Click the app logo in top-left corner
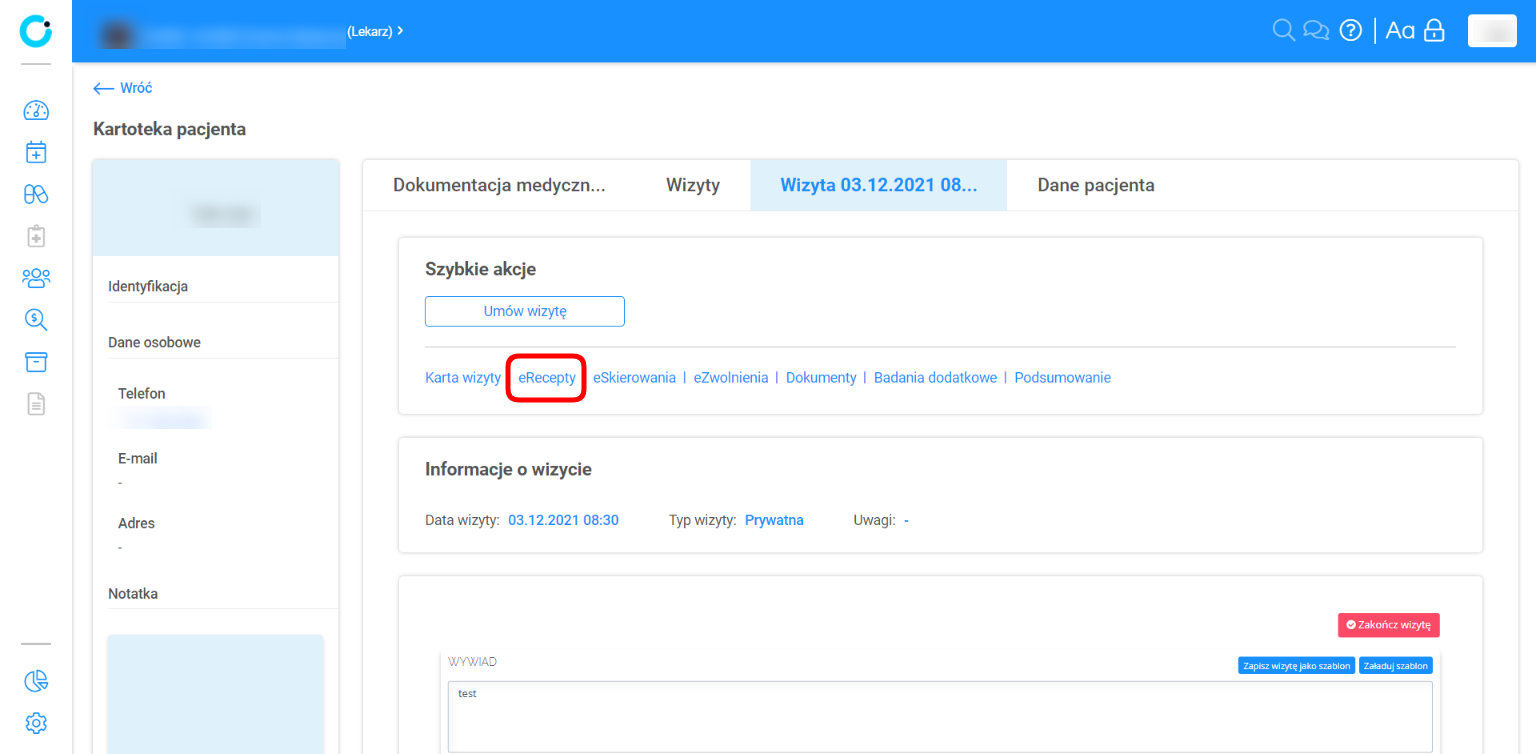The width and height of the screenshot is (1536, 754). [36, 30]
